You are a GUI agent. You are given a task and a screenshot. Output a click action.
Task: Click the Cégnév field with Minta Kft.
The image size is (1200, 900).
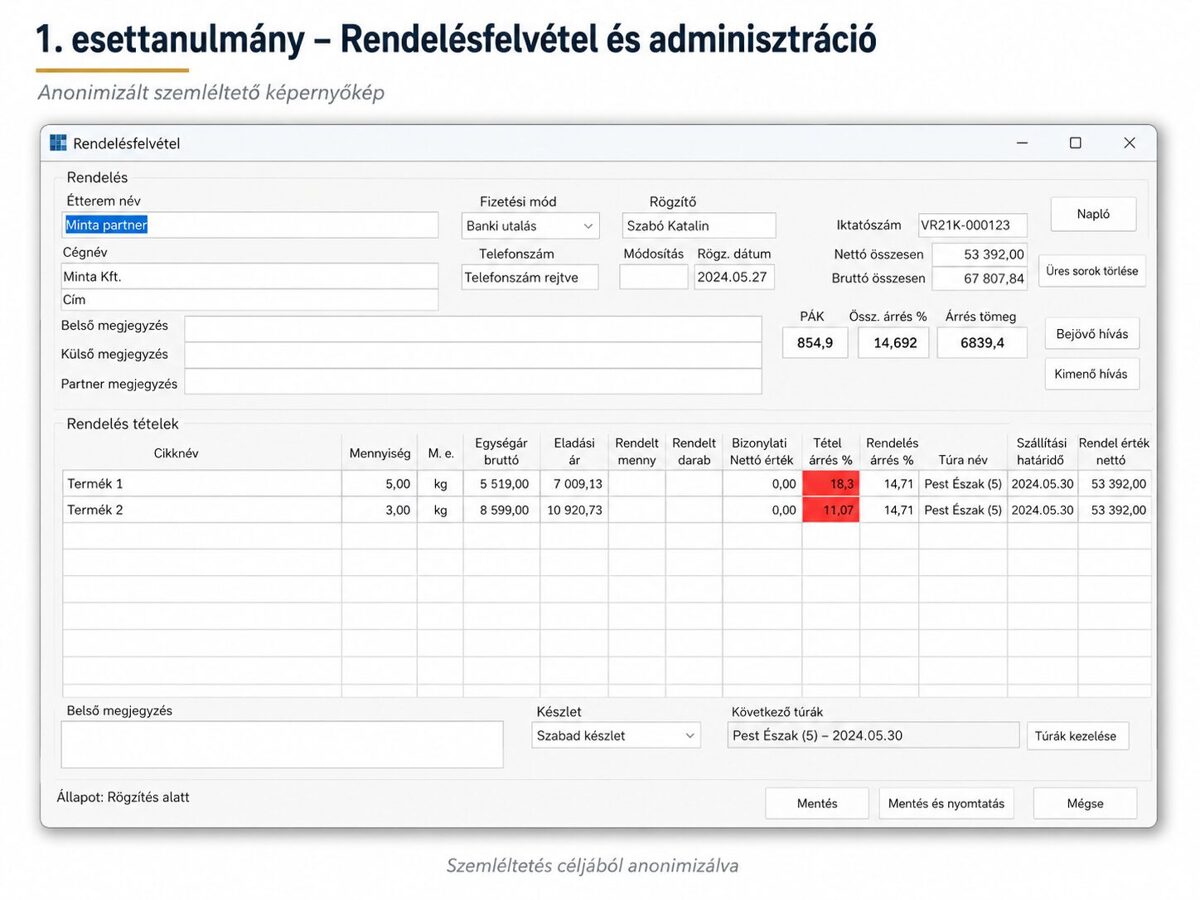(250, 276)
